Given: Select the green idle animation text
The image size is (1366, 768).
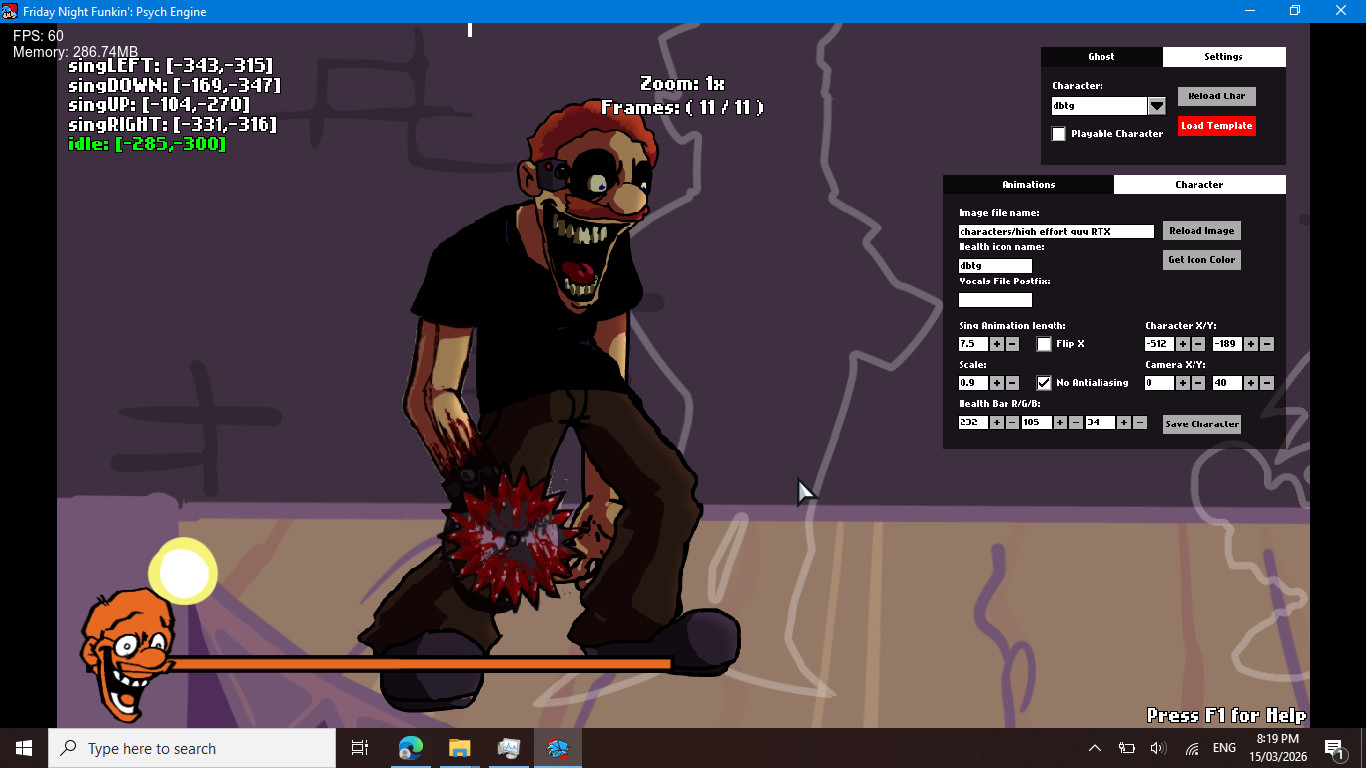Looking at the screenshot, I should pos(147,144).
